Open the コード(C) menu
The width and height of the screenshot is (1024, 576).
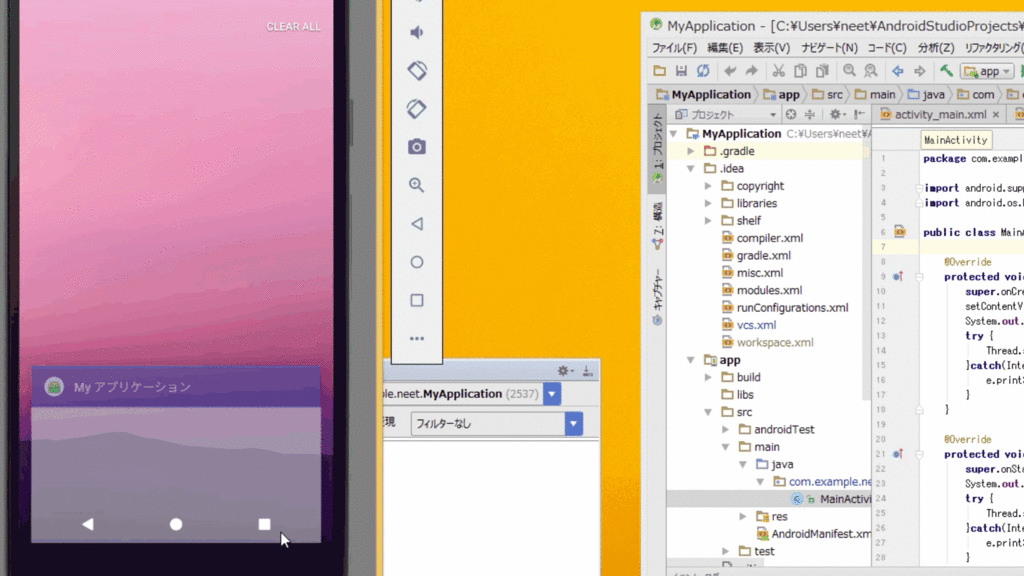[x=886, y=48]
